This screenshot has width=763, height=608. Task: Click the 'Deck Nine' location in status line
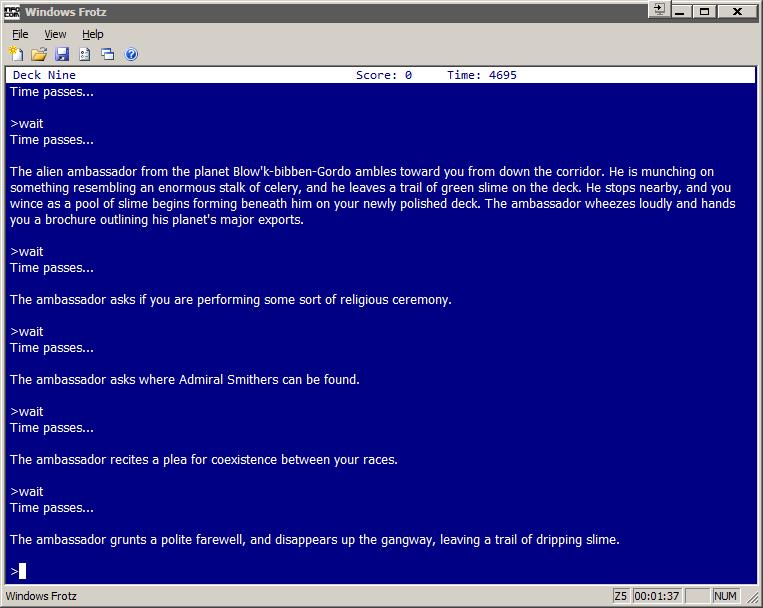click(x=44, y=75)
